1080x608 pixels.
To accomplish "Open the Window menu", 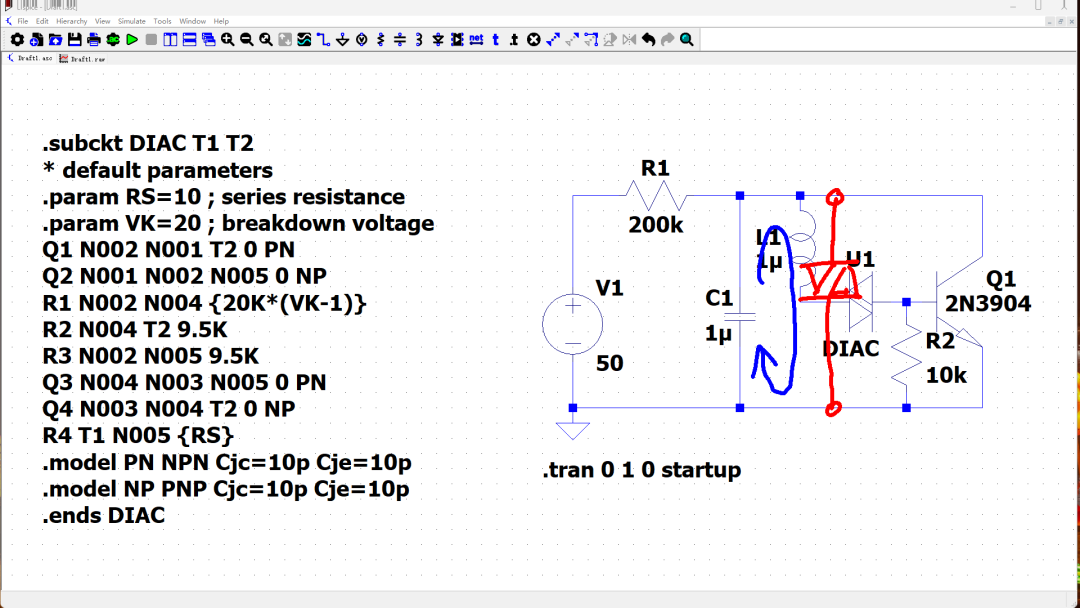I will point(192,21).
